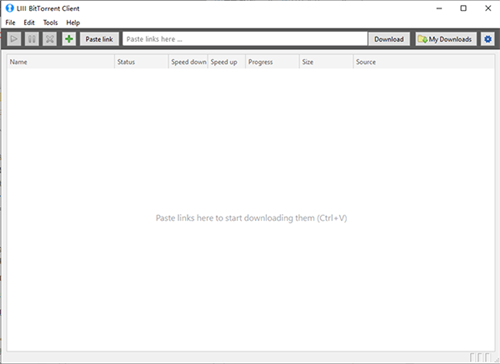This screenshot has height=364, width=500.
Task: Sort by the Status column header
Action: click(x=141, y=62)
